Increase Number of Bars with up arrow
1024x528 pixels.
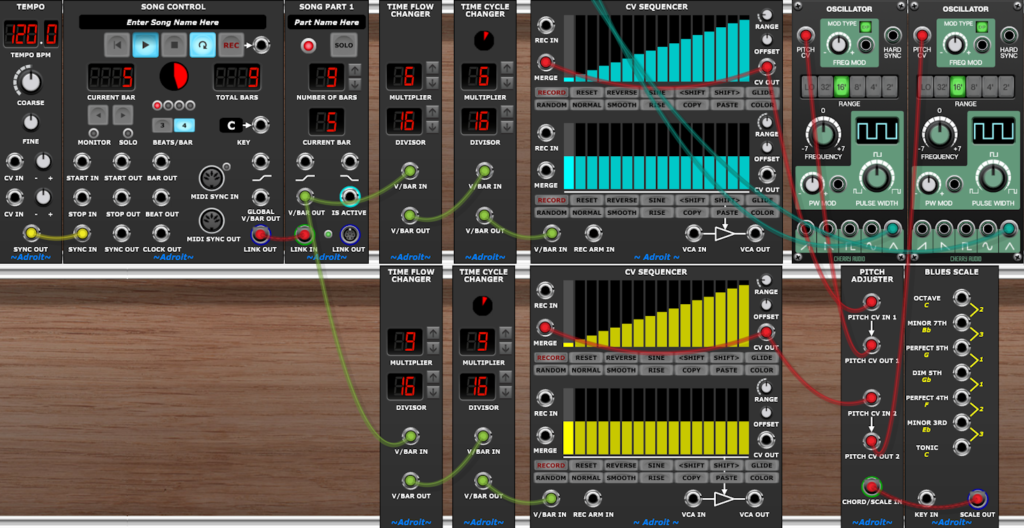tap(355, 70)
